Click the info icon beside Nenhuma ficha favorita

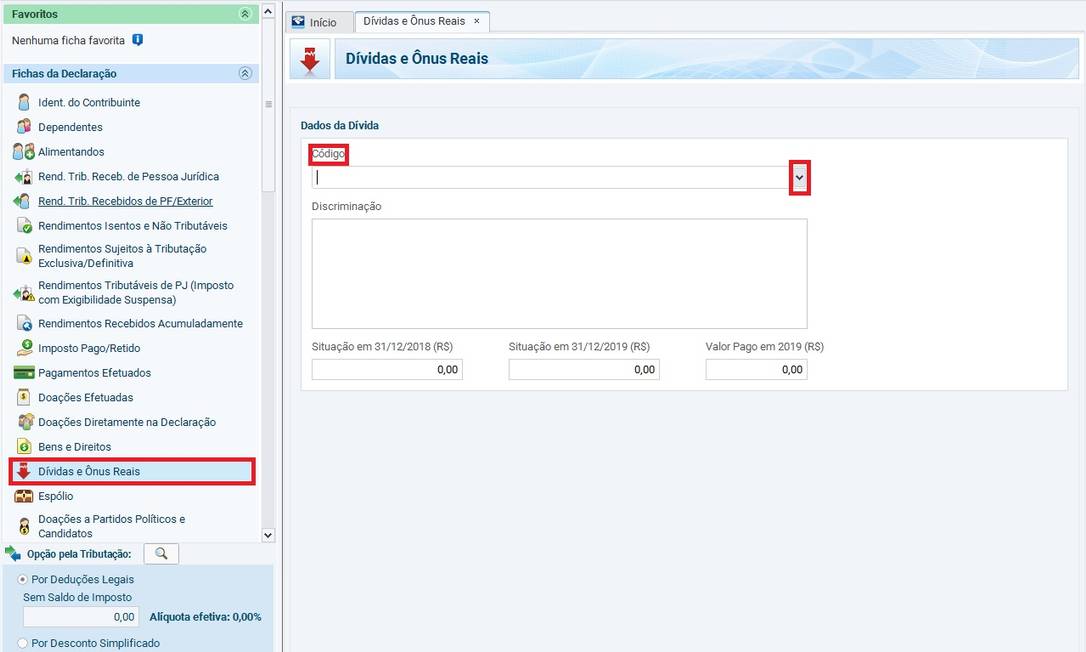[x=138, y=40]
